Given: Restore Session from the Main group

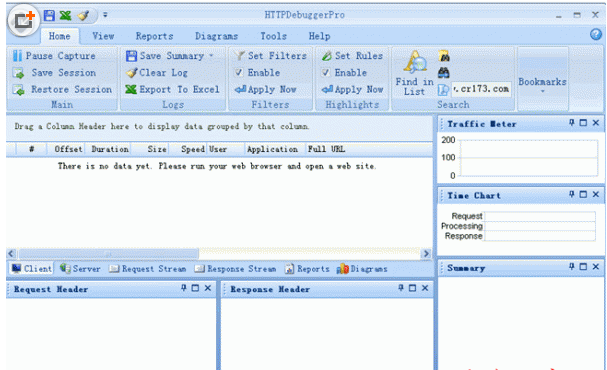Looking at the screenshot, I should [62, 89].
